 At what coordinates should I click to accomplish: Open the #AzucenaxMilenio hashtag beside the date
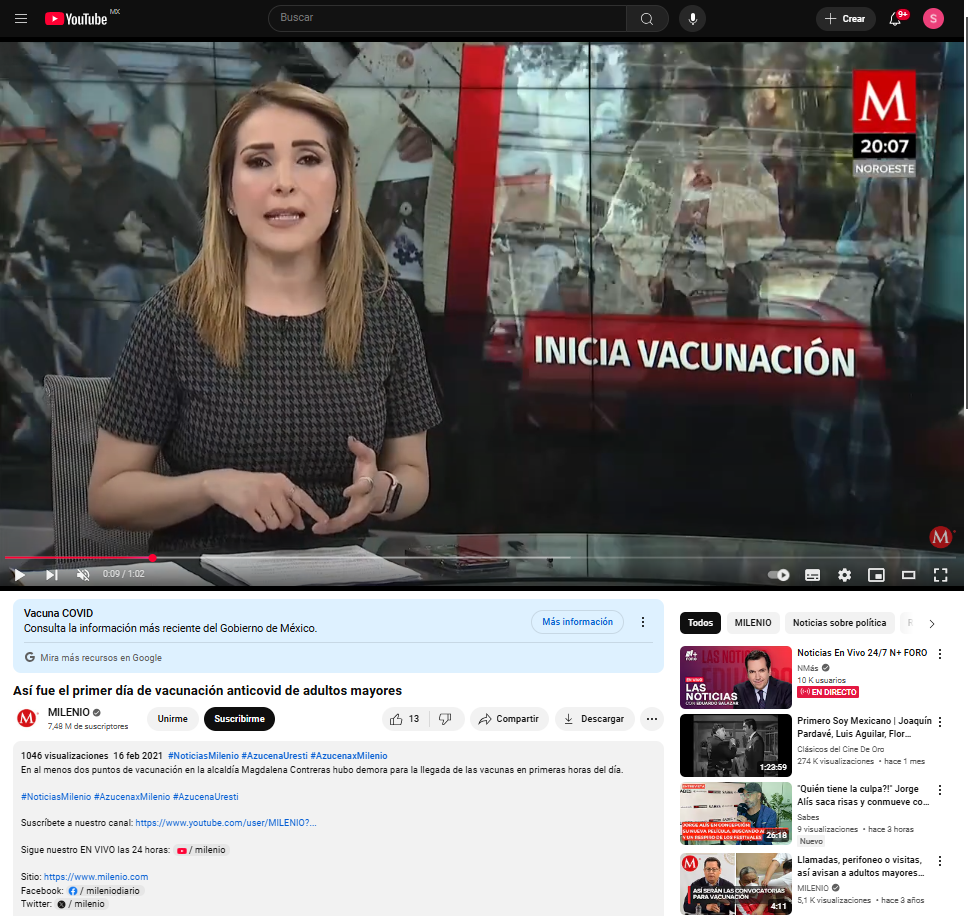(x=349, y=756)
